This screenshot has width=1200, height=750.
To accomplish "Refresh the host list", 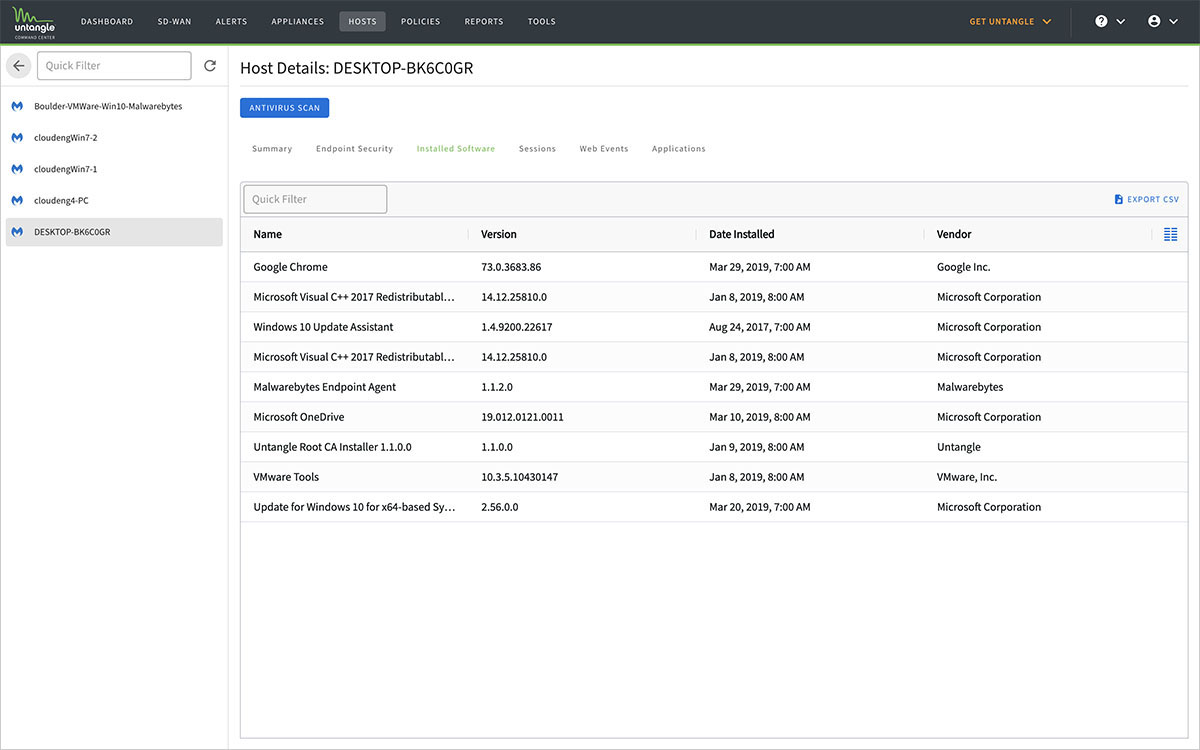I will (210, 66).
